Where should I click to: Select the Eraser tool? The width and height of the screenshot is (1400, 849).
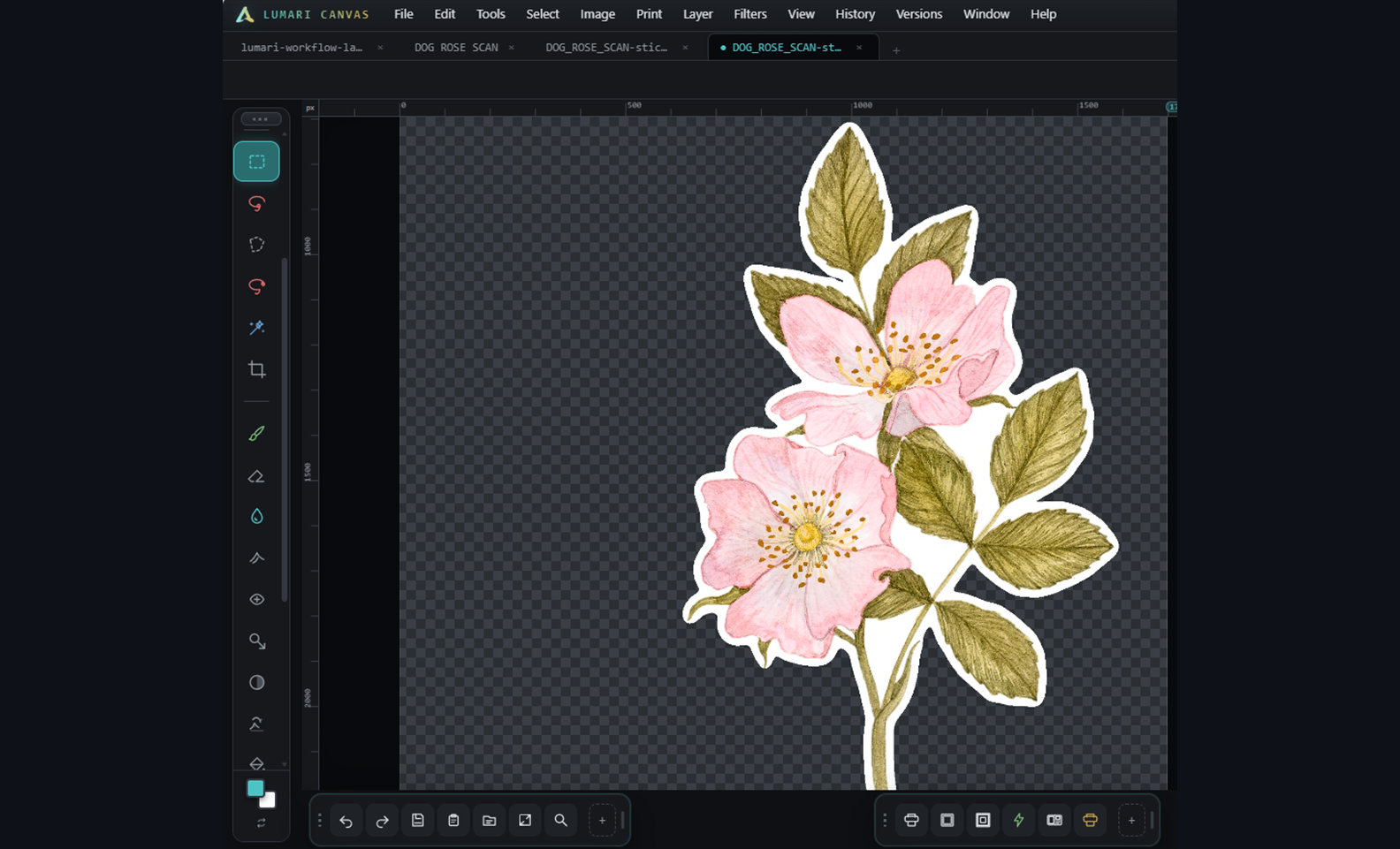coord(256,476)
